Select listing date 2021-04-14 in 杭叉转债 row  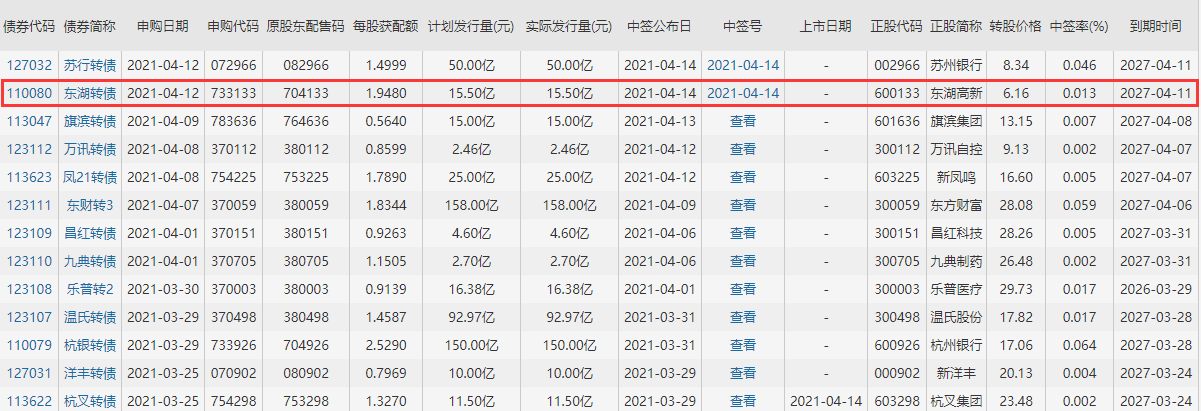click(x=826, y=401)
